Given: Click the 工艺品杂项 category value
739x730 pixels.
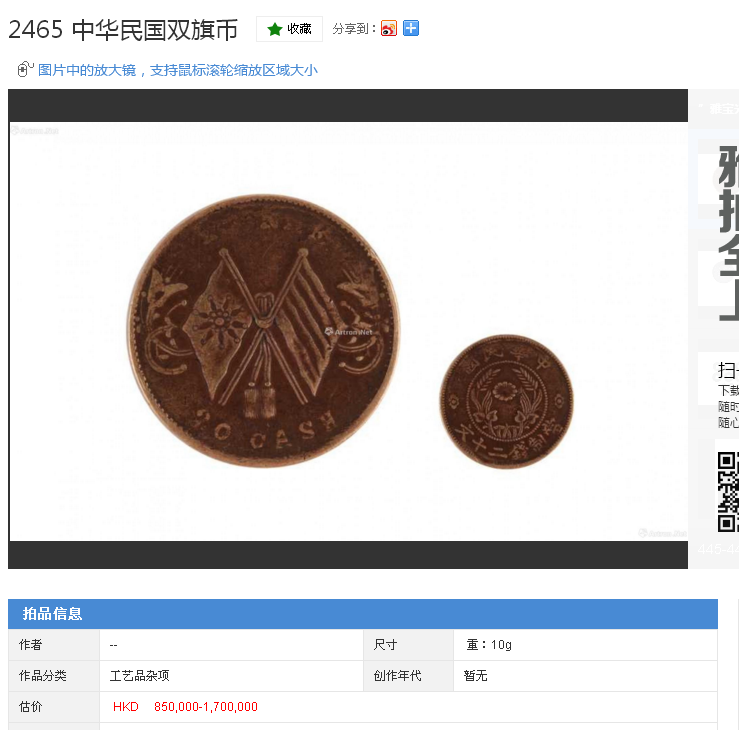Looking at the screenshot, I should click(x=140, y=675).
